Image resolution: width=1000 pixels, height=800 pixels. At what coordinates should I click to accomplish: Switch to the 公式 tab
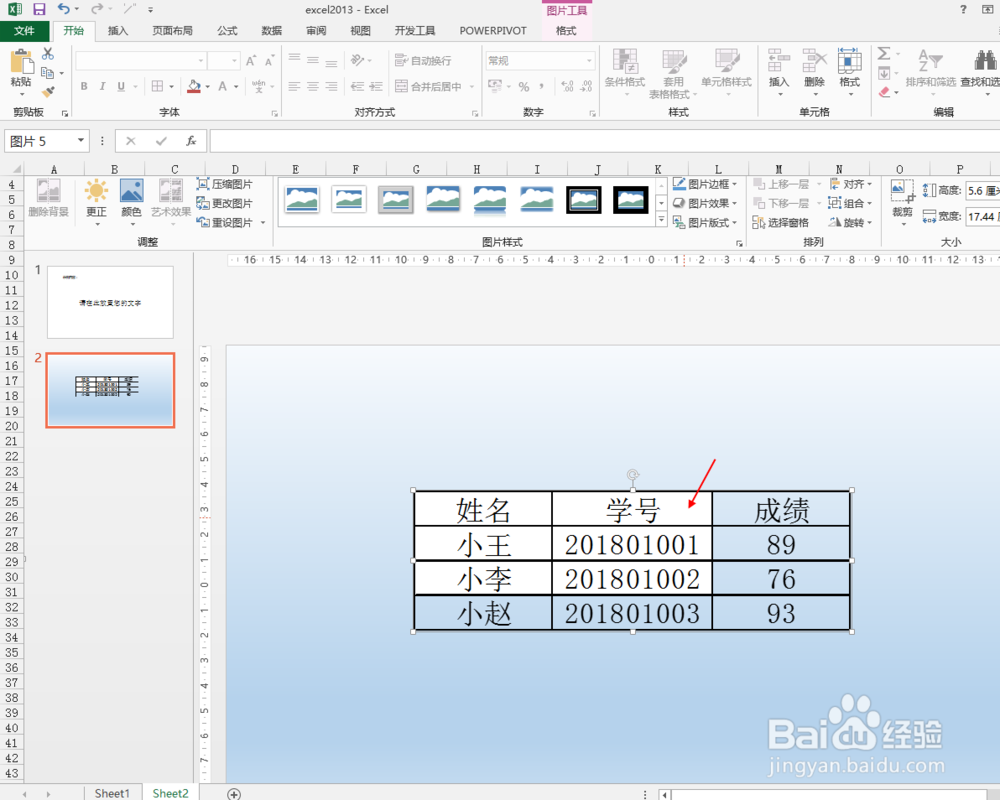227,31
